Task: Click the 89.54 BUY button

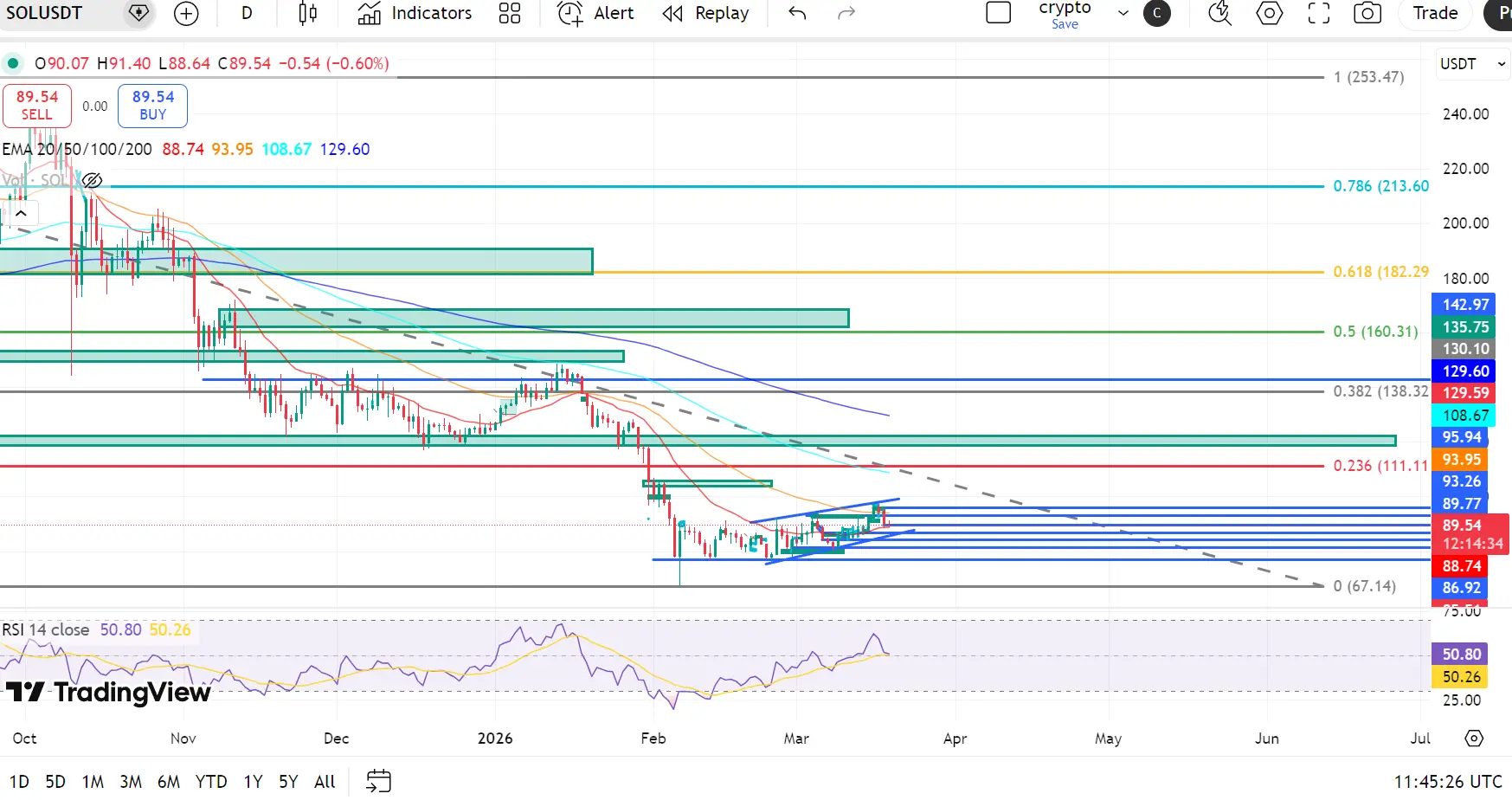Action: (x=153, y=106)
